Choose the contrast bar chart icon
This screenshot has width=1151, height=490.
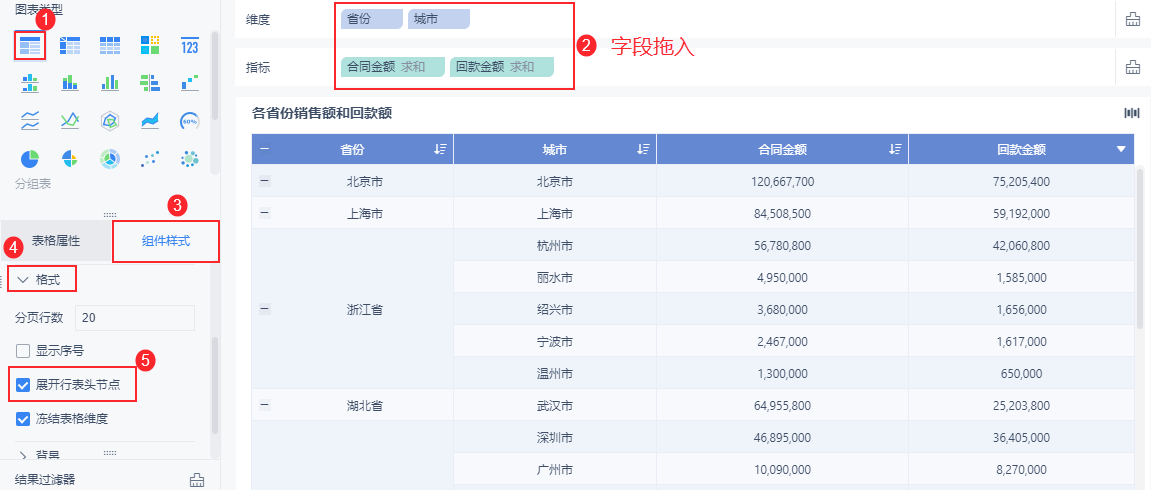pyautogui.click(x=150, y=82)
